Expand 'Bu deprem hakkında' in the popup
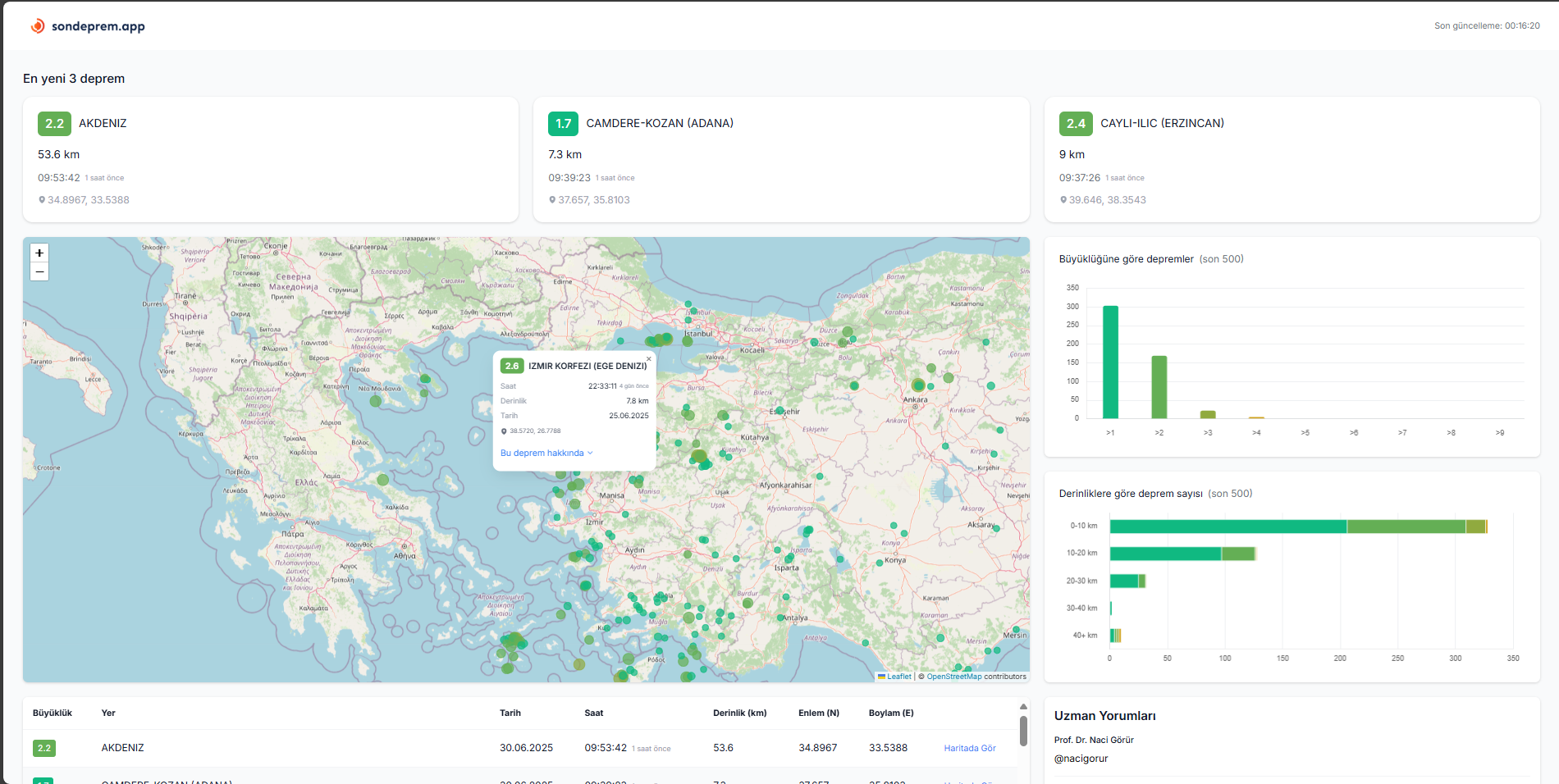 (542, 453)
